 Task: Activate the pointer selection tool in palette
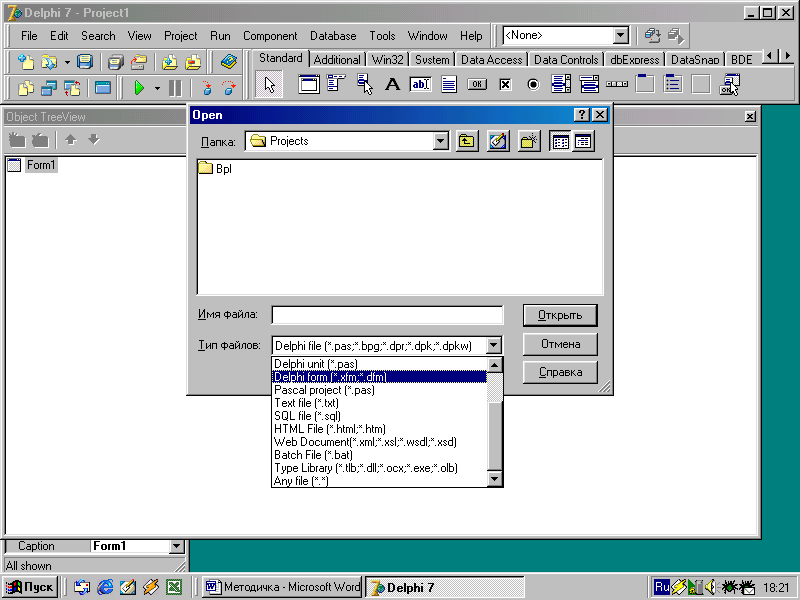click(269, 85)
